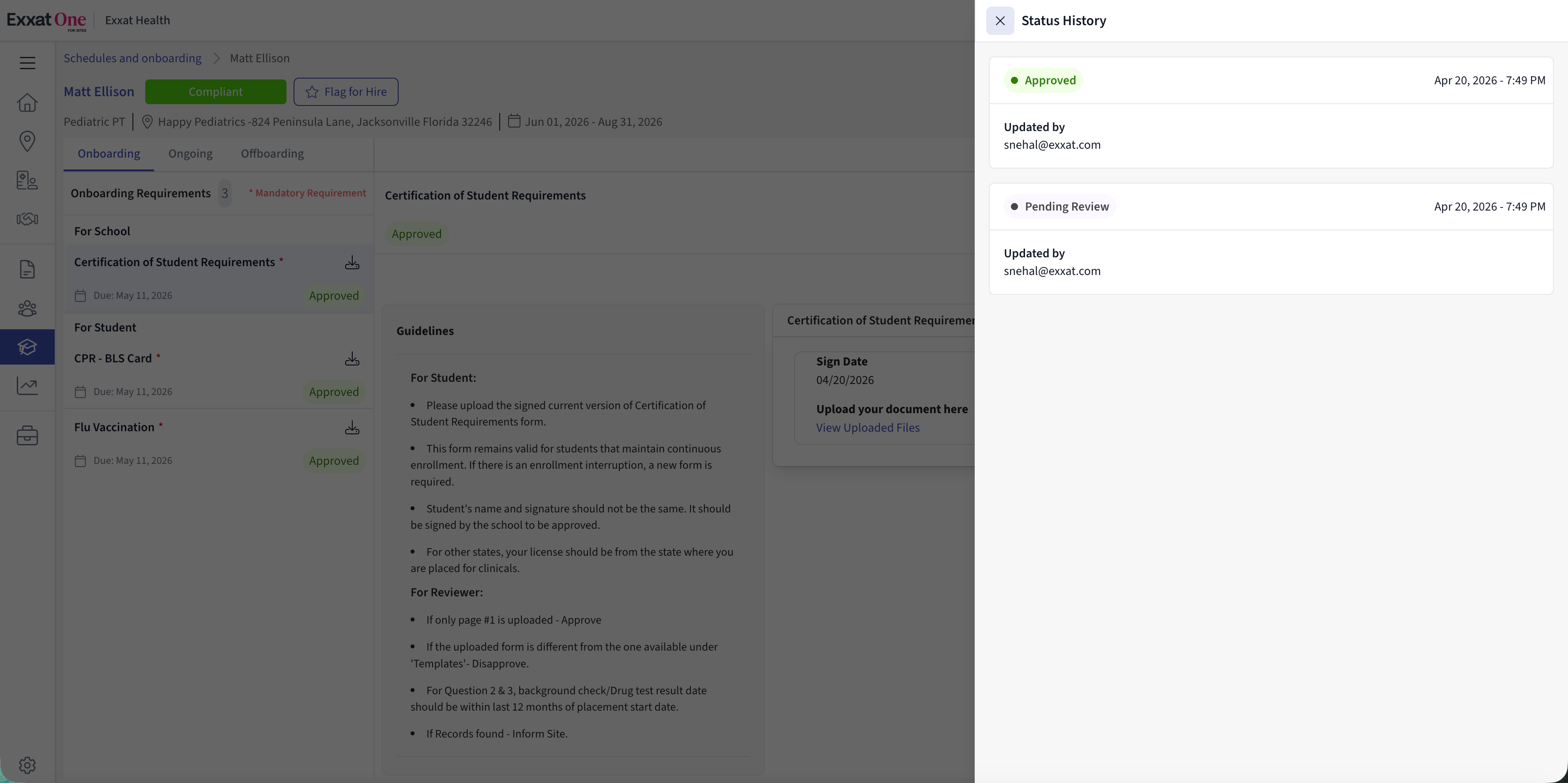Click the Happy Pediatrics site address

coord(325,122)
